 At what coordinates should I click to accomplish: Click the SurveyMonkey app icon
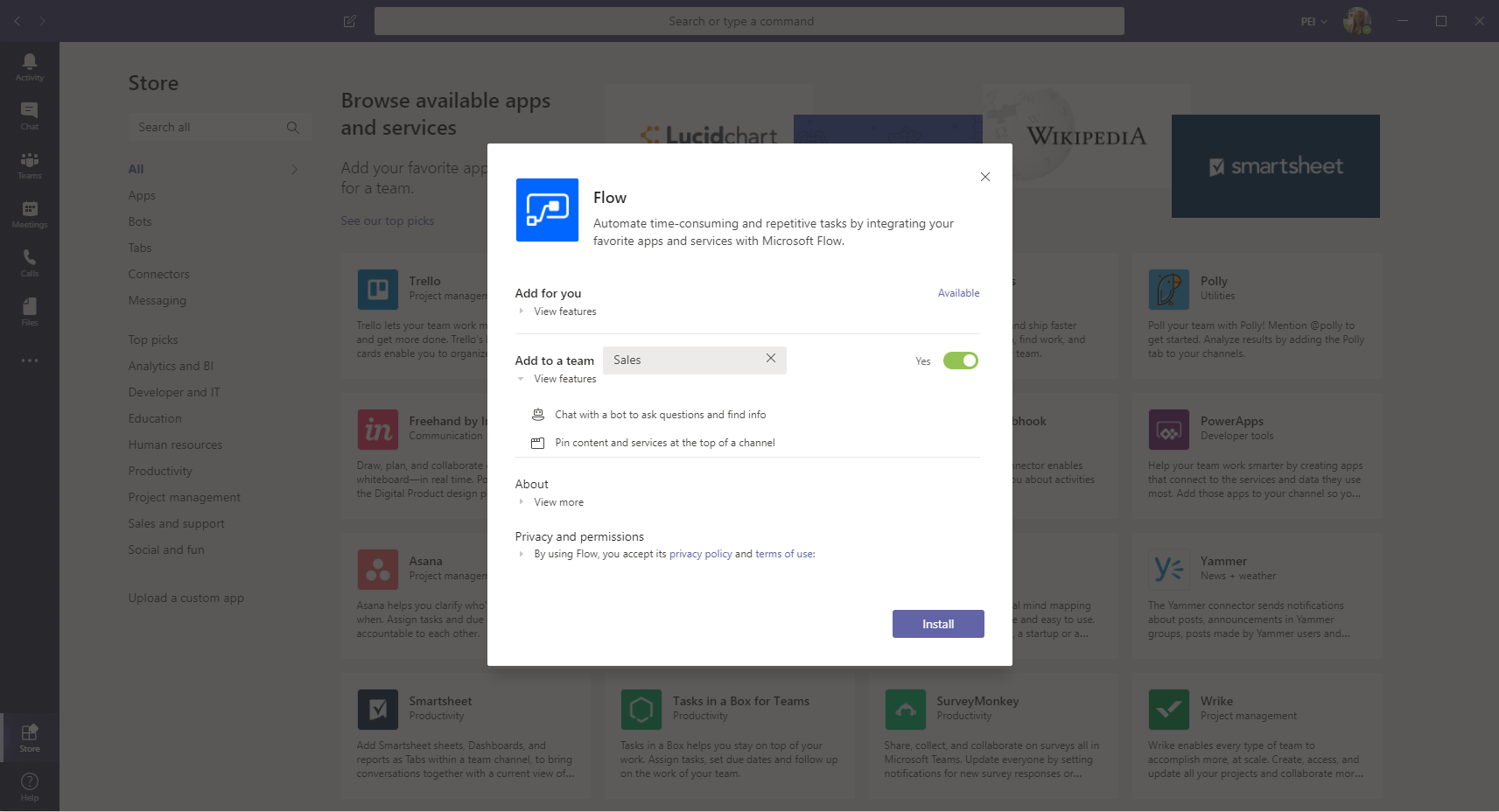point(905,710)
